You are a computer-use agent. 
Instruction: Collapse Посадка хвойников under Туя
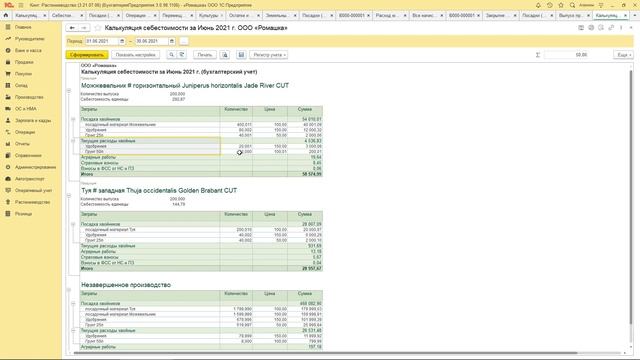click(x=73, y=224)
